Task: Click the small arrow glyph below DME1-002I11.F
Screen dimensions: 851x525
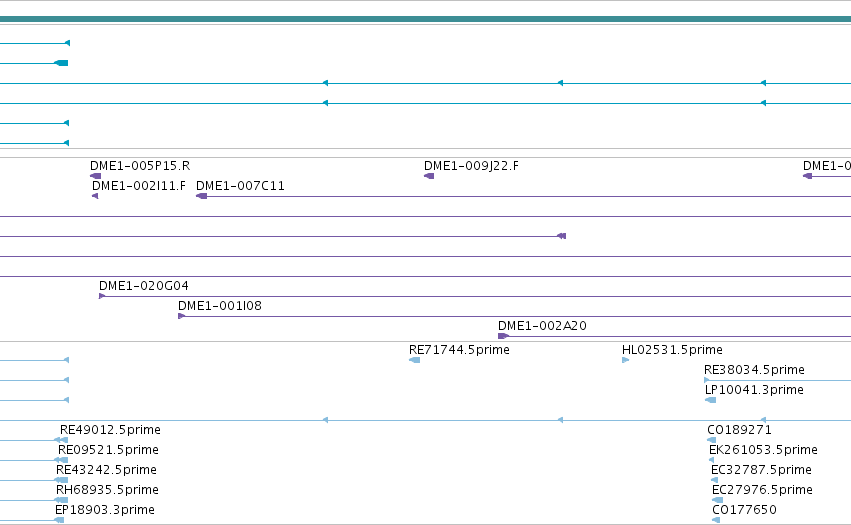Action: click(x=95, y=196)
